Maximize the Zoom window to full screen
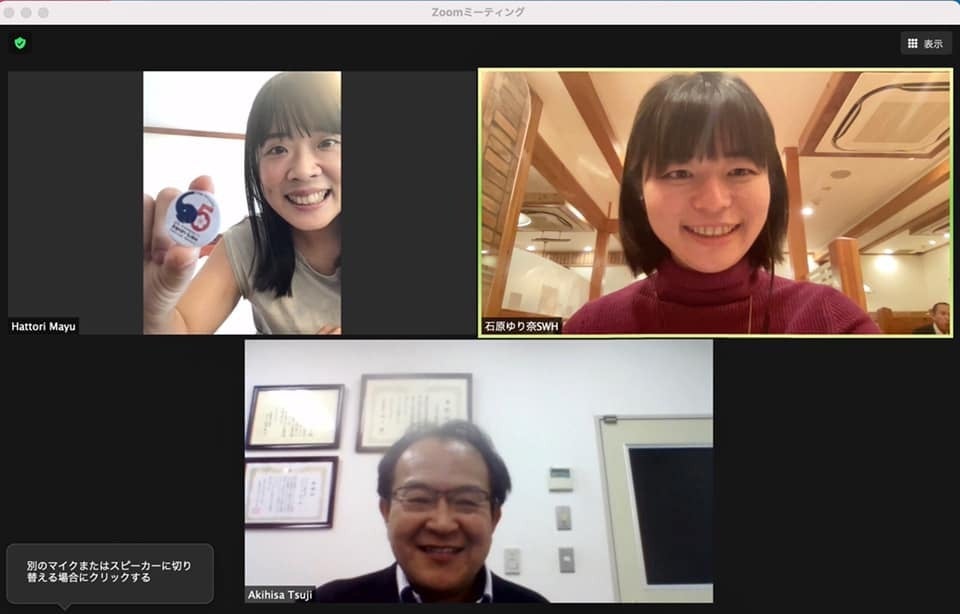The height and width of the screenshot is (614, 960). (43, 12)
